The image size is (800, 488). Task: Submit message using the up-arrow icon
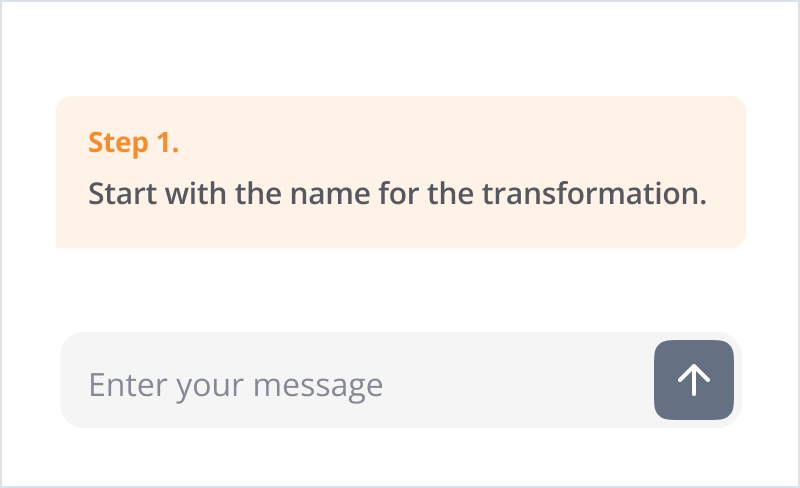click(x=694, y=380)
